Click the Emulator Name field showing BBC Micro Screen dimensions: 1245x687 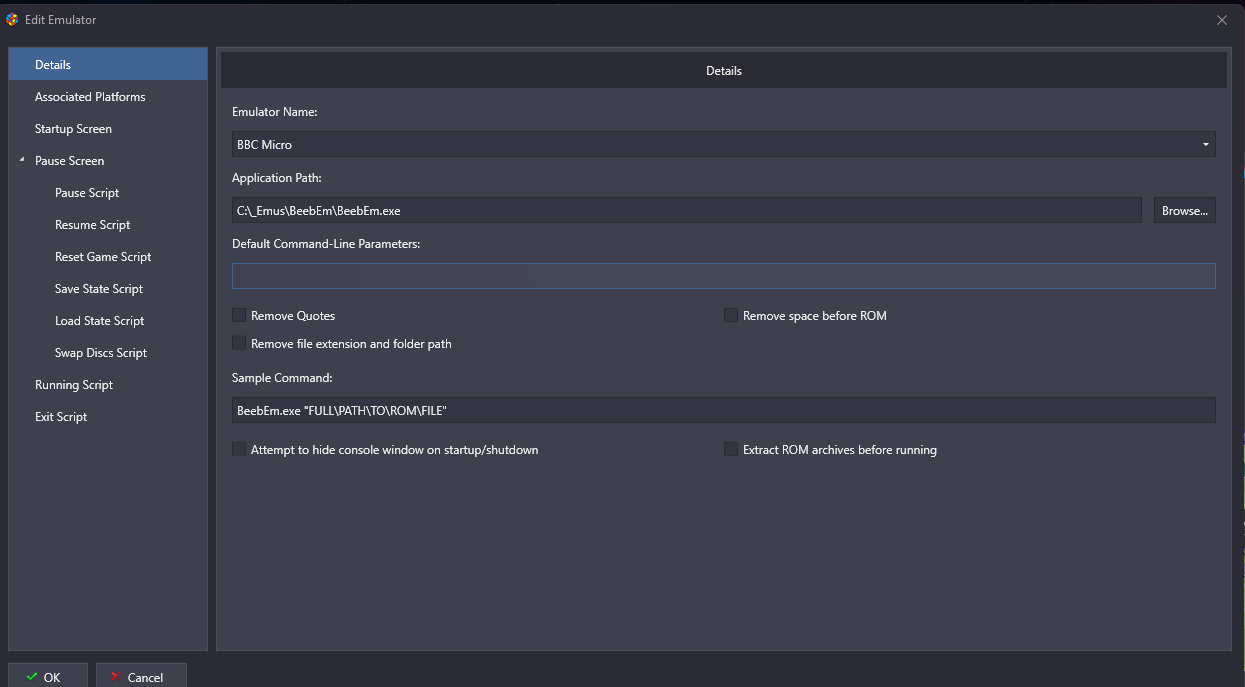pos(724,145)
